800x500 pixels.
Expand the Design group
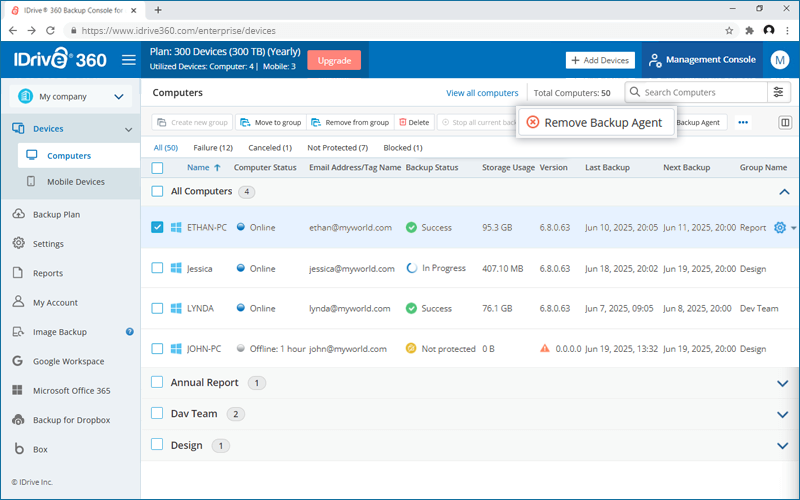tap(783, 445)
